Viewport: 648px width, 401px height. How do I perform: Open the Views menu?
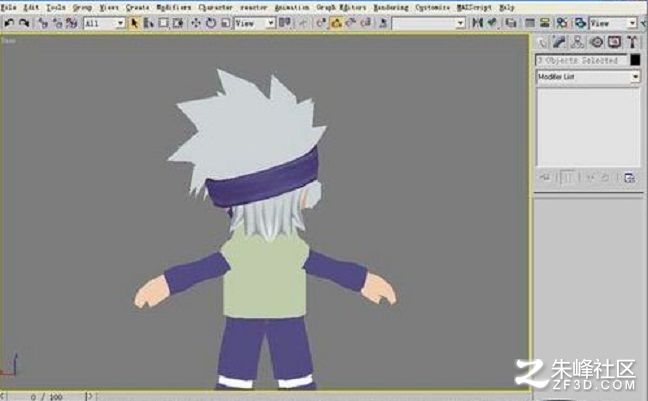[109, 7]
